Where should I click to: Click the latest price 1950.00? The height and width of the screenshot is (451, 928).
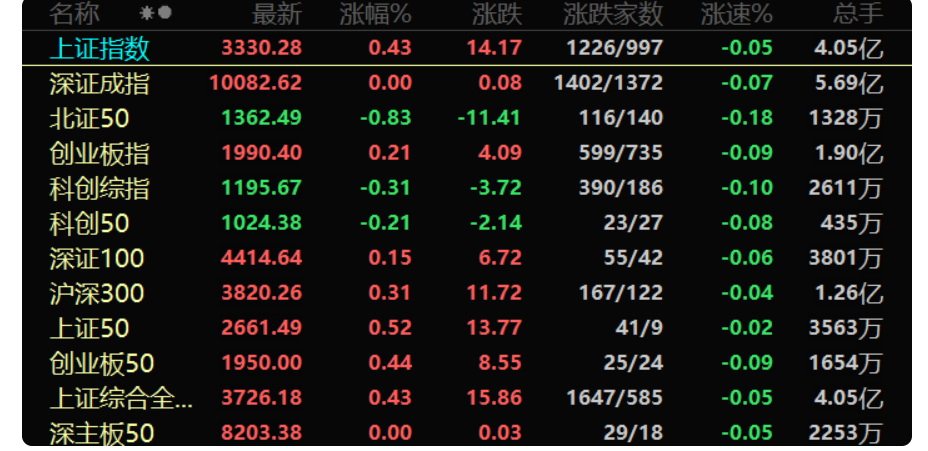point(262,362)
